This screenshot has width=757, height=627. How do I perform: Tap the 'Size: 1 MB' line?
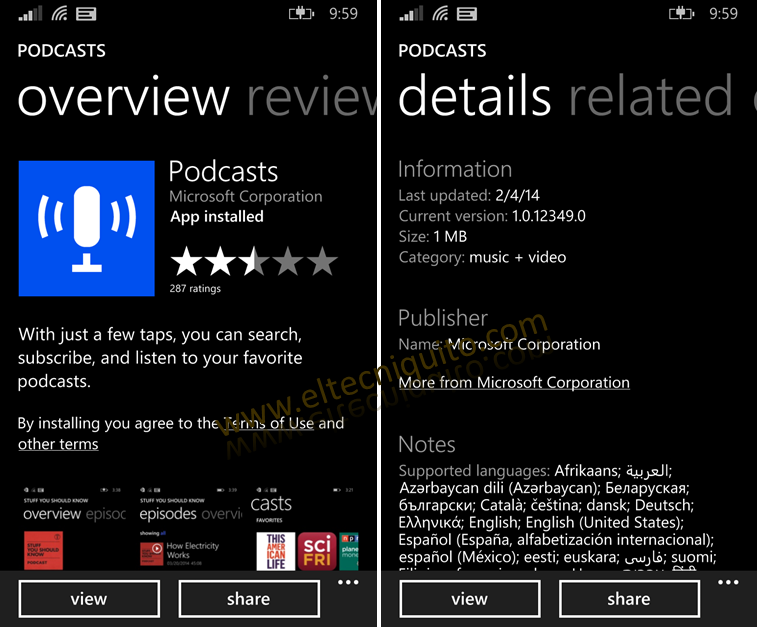click(x=433, y=237)
